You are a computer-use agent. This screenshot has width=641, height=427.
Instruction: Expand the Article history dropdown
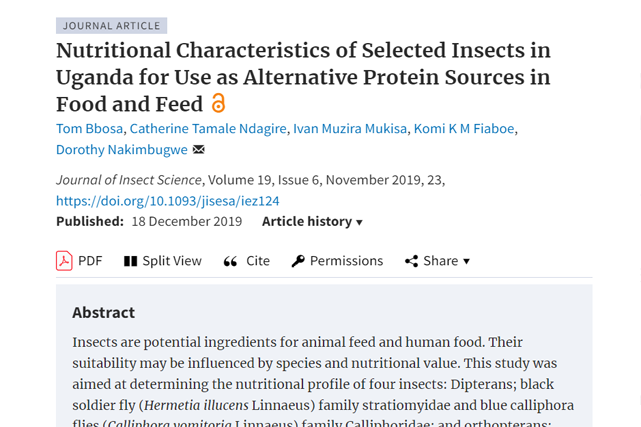(x=312, y=221)
